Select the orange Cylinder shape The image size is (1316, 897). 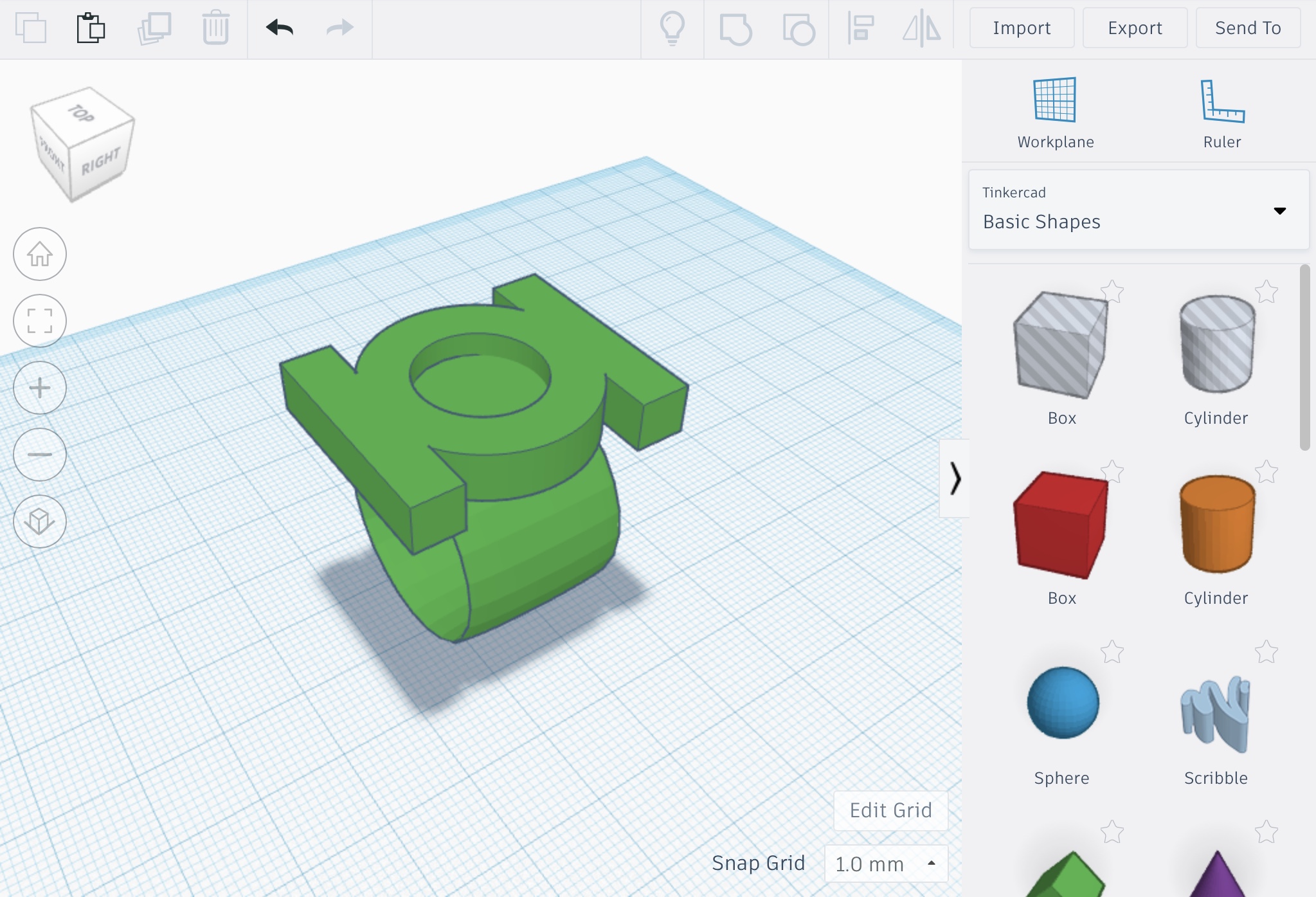(x=1216, y=525)
